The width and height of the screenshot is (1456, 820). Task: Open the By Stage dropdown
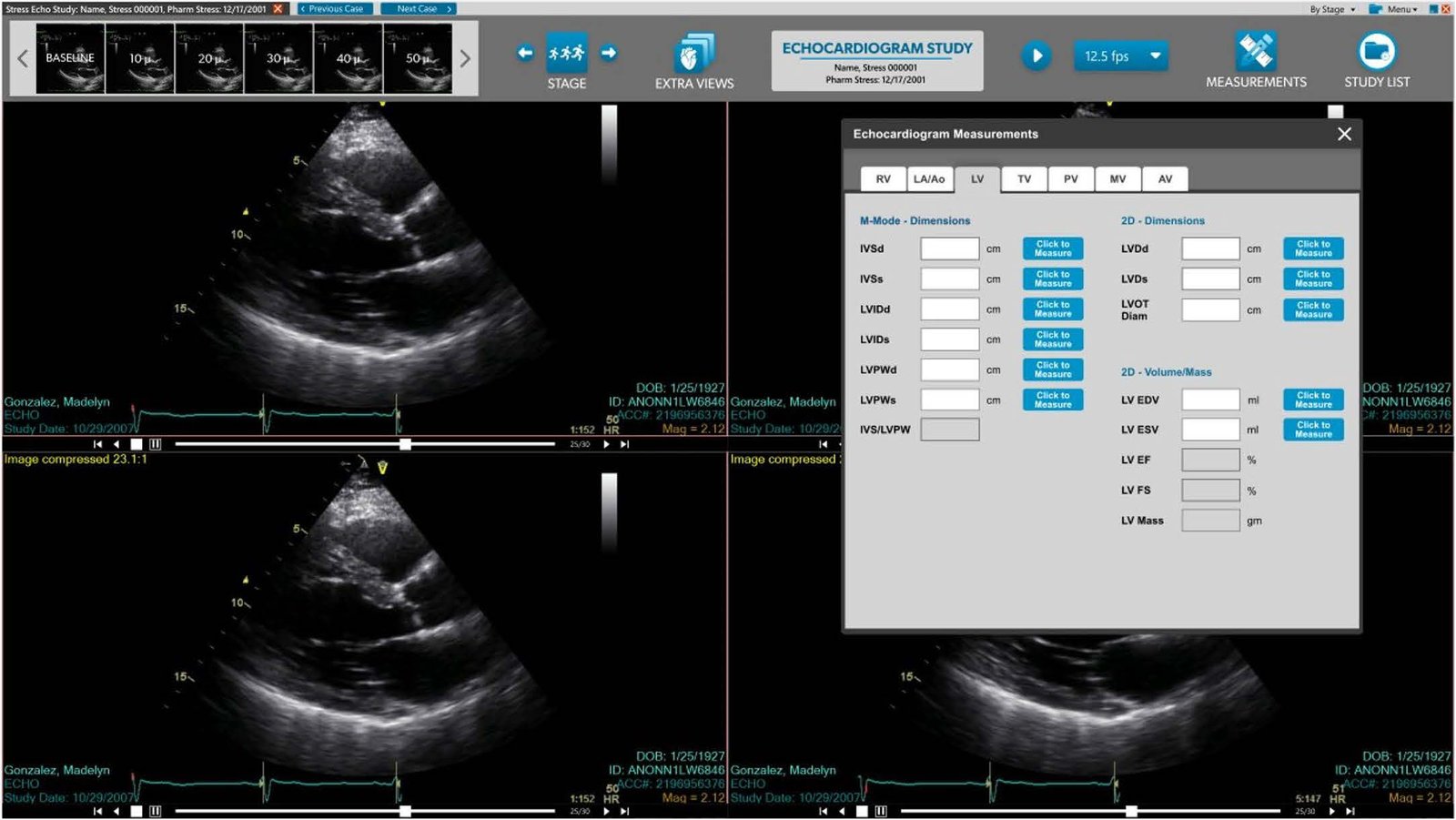tap(1332, 8)
